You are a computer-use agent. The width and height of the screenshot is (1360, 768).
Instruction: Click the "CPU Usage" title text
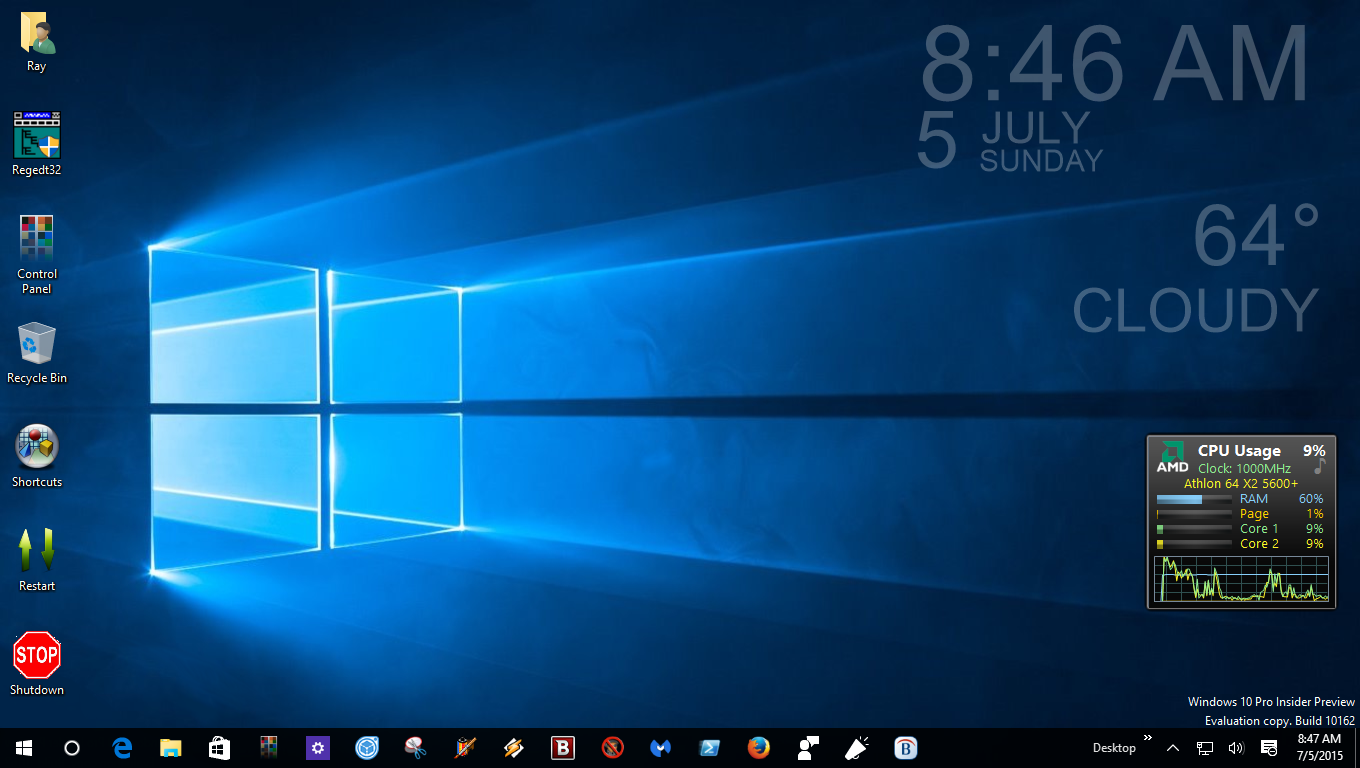pyautogui.click(x=1239, y=451)
